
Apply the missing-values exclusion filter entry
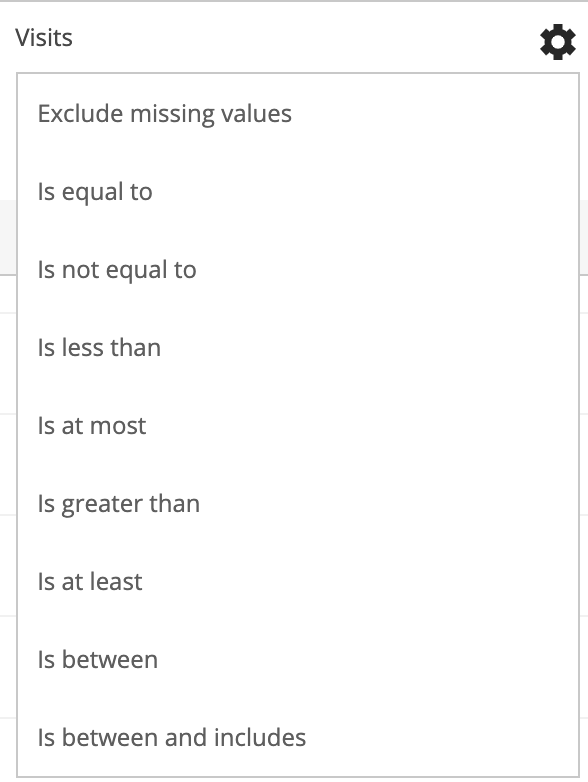pyautogui.click(x=298, y=114)
